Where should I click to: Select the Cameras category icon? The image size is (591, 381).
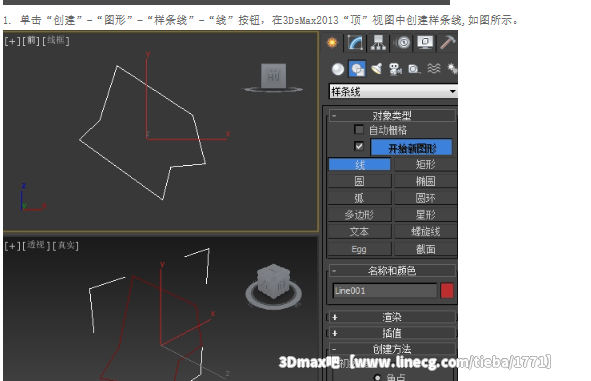point(395,69)
